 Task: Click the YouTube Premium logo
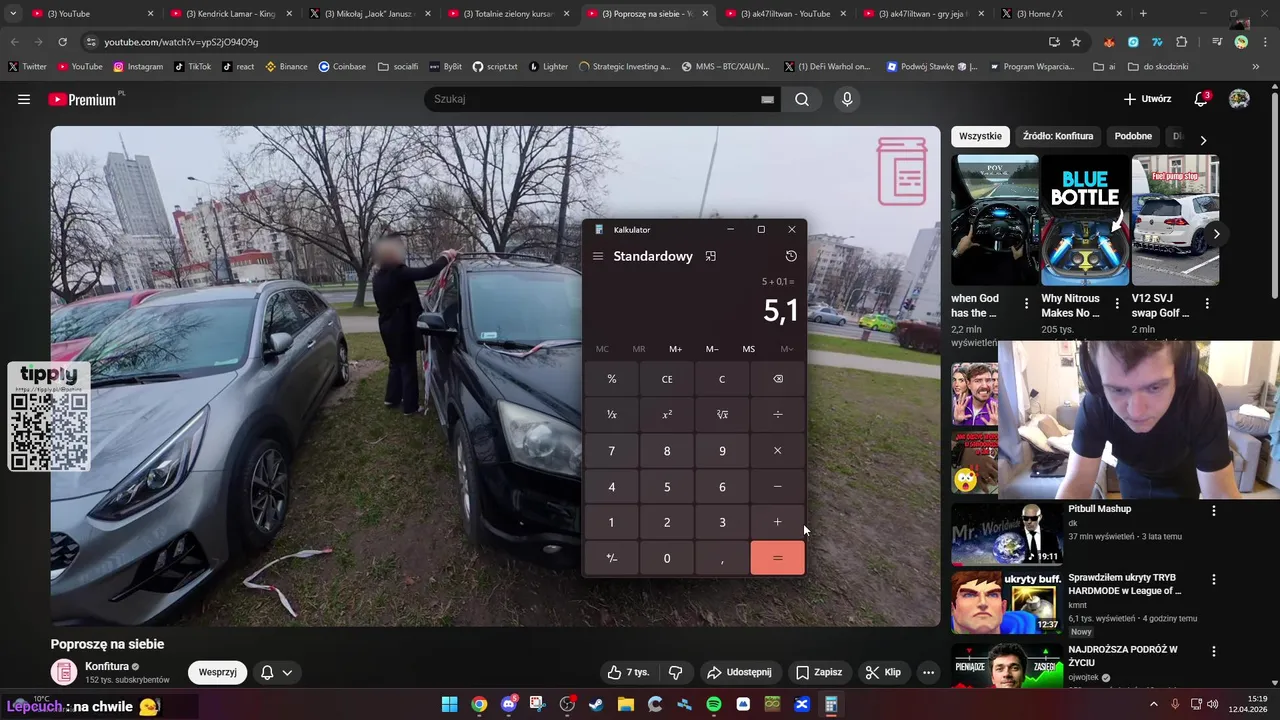click(x=83, y=99)
